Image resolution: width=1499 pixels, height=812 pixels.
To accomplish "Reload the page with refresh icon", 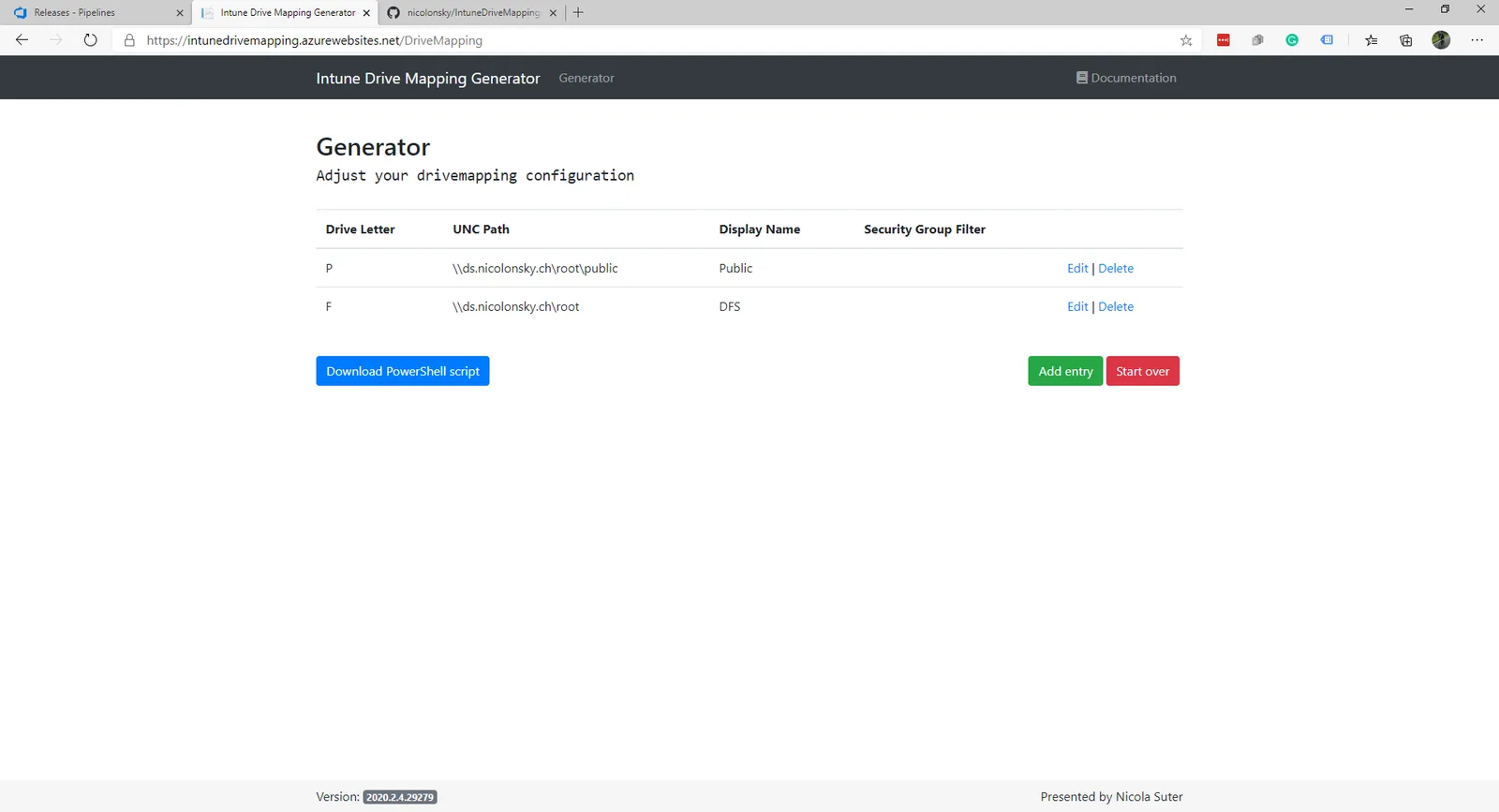I will 91,40.
